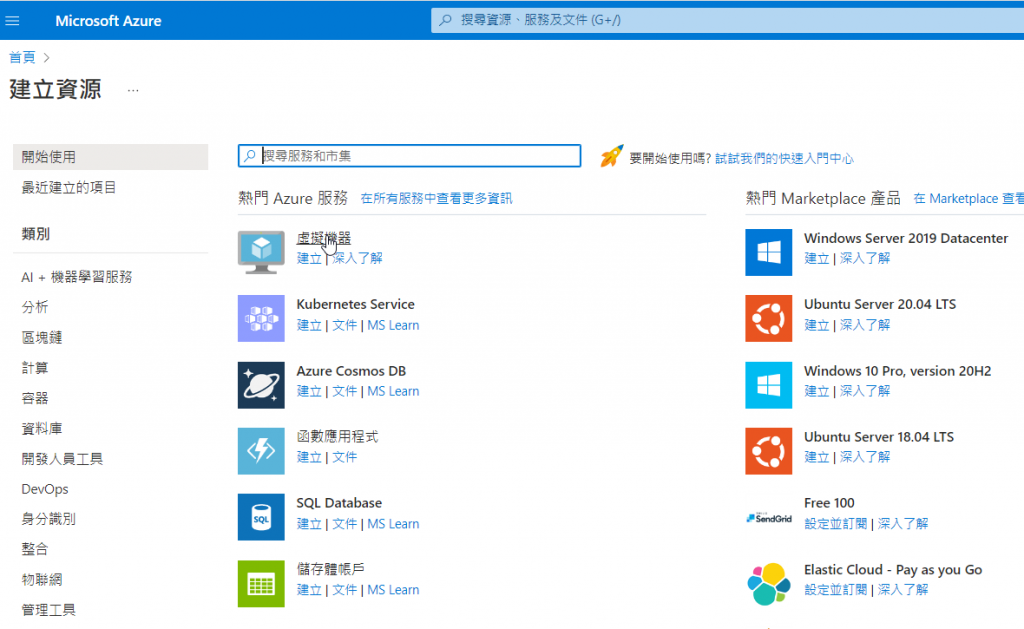Click 深入了解 under Ubuntu Server 18.04 LTS
Image resolution: width=1024 pixels, height=629 pixels.
(x=865, y=457)
